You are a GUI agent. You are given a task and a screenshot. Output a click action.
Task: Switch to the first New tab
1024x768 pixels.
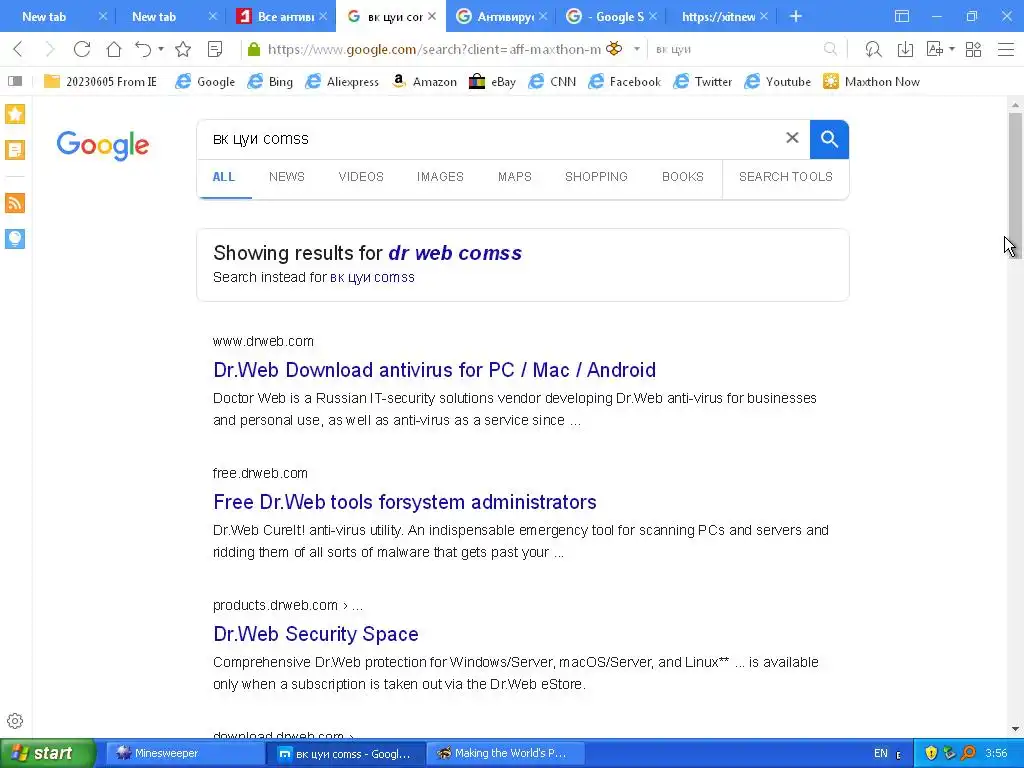44,16
